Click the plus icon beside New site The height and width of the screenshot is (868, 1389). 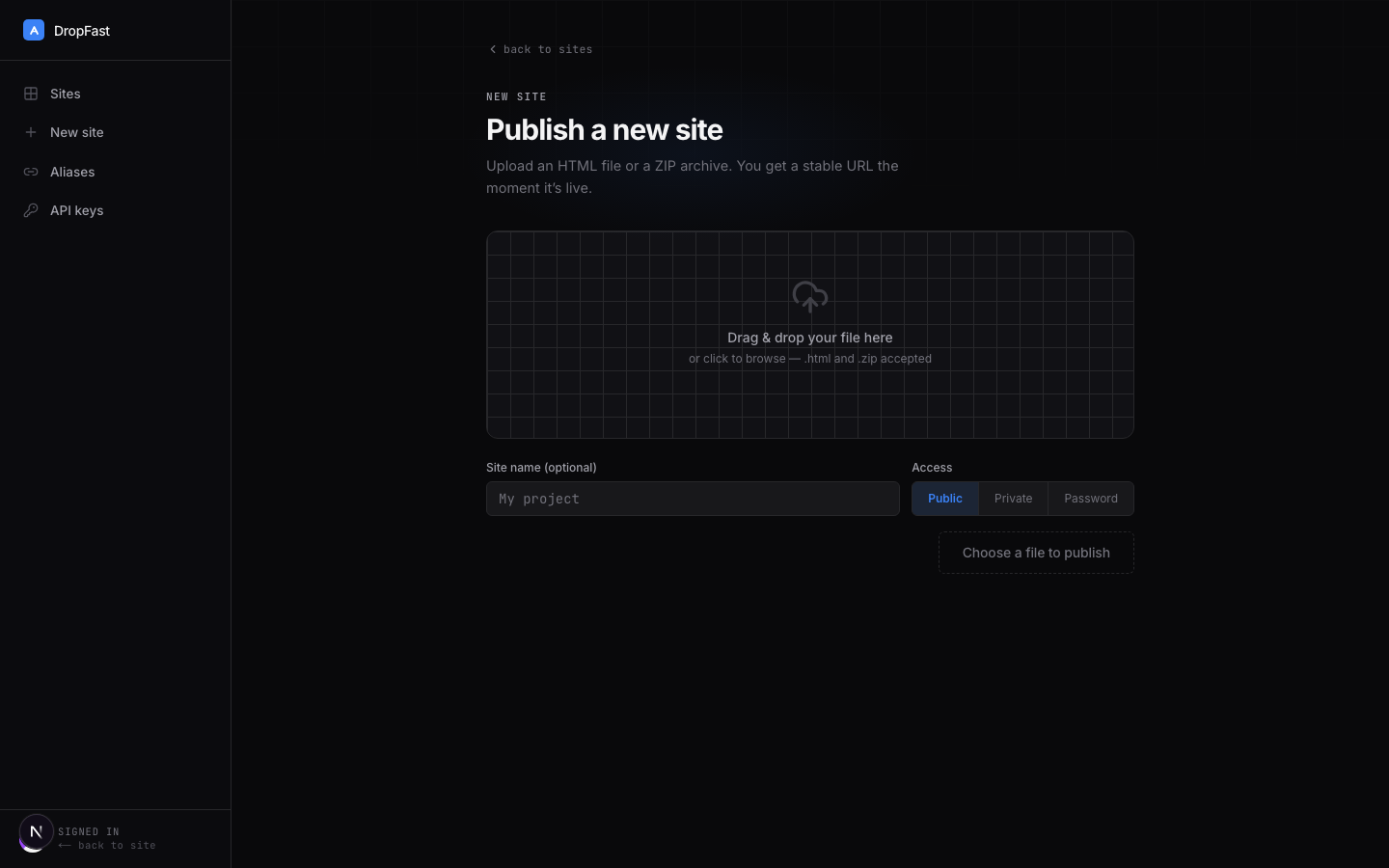31,132
